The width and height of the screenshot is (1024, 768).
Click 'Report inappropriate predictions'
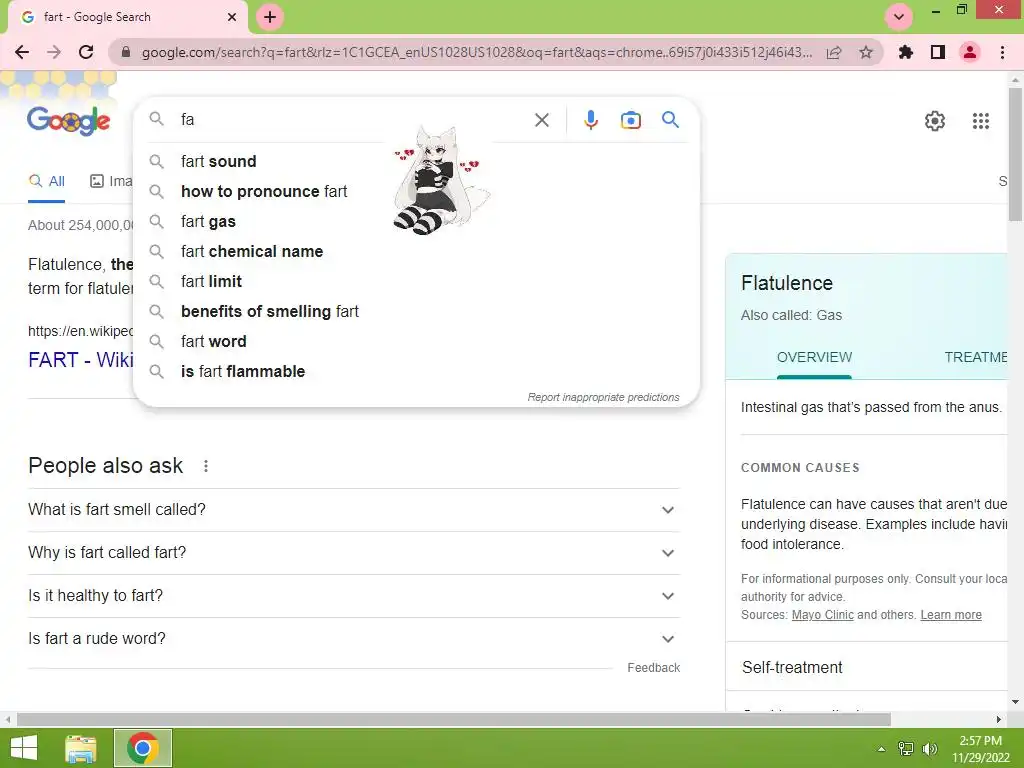pyautogui.click(x=603, y=397)
